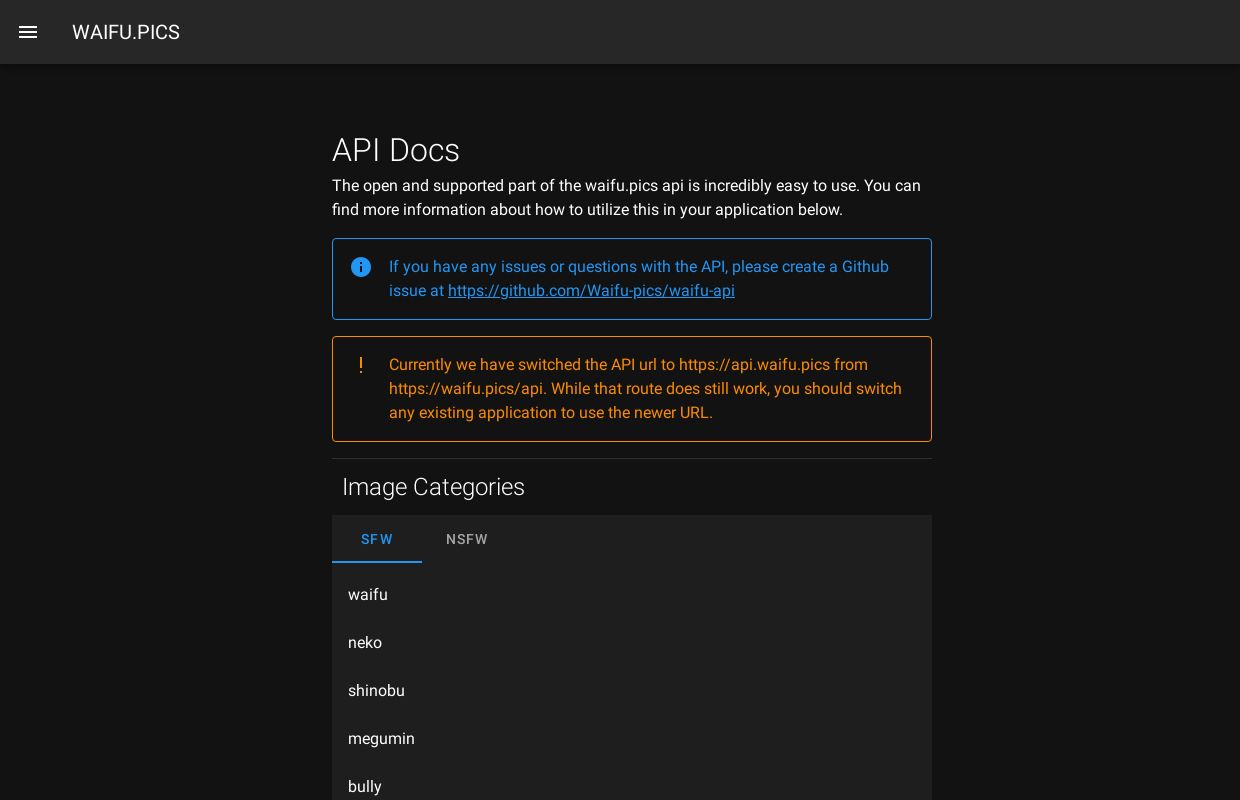1240x800 pixels.
Task: Click the API Docs heading
Action: (x=396, y=150)
